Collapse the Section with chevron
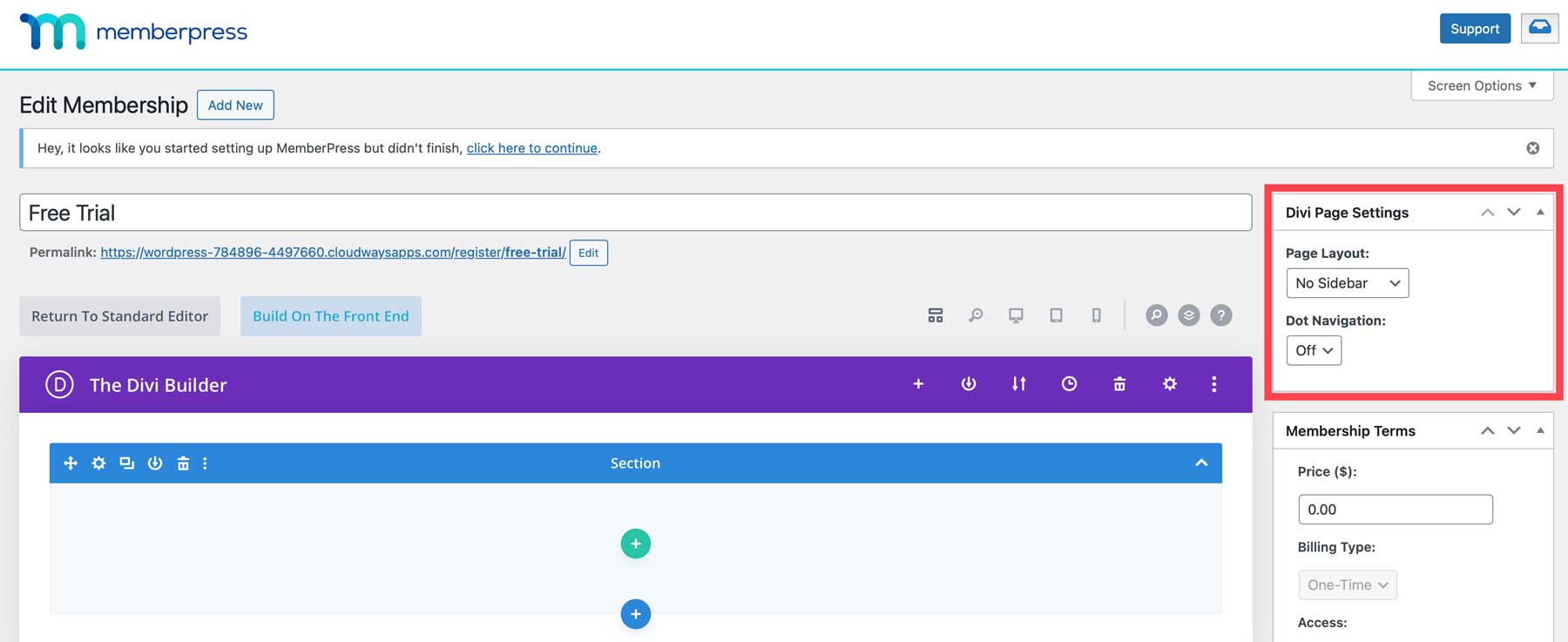 click(1201, 463)
